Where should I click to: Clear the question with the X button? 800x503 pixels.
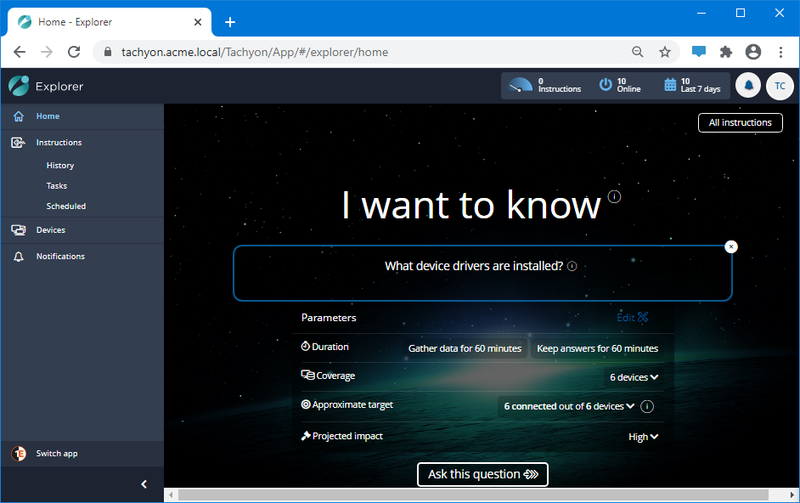(731, 247)
